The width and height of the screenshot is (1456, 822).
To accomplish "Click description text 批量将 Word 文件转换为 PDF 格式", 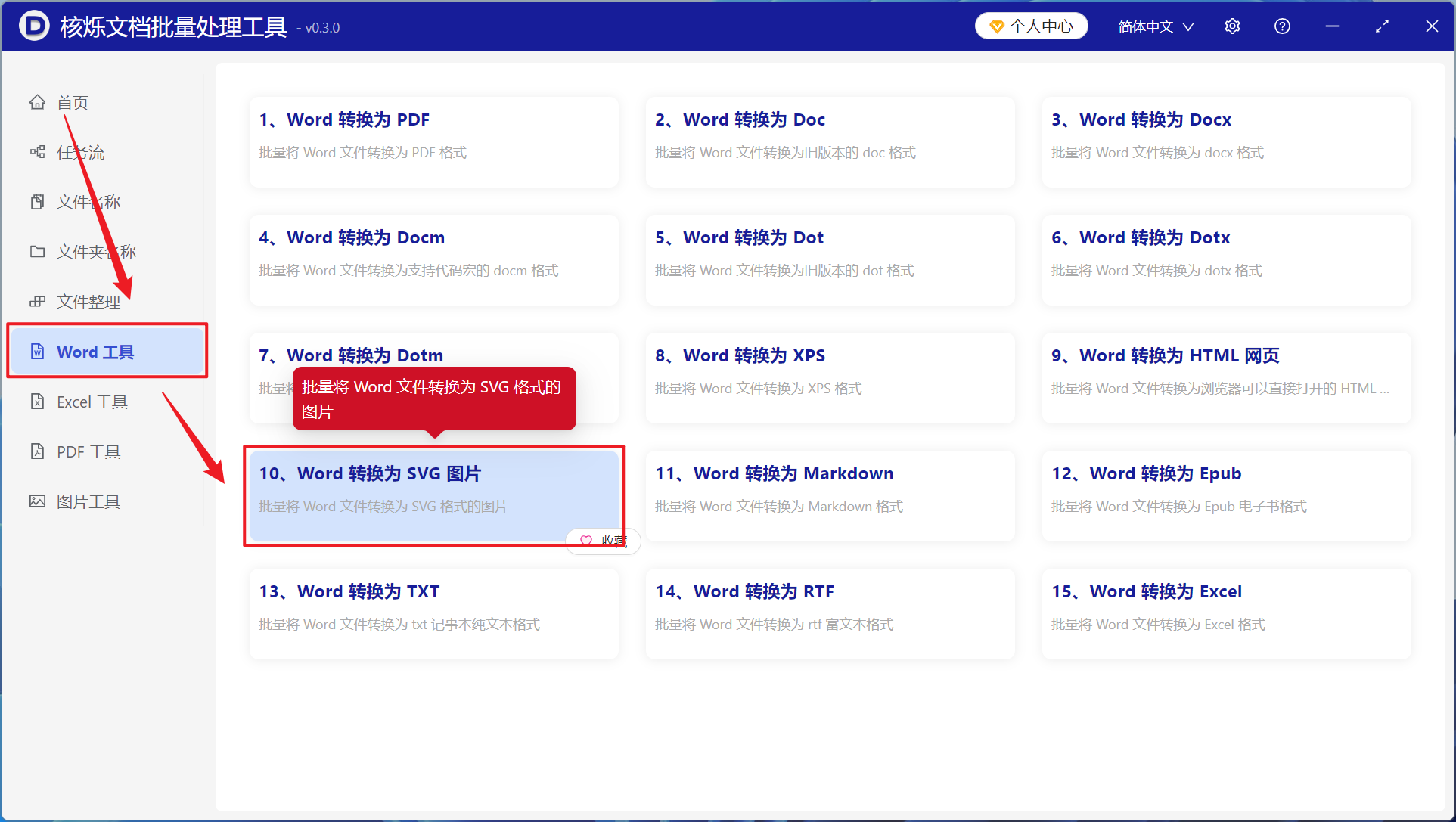I will (362, 153).
